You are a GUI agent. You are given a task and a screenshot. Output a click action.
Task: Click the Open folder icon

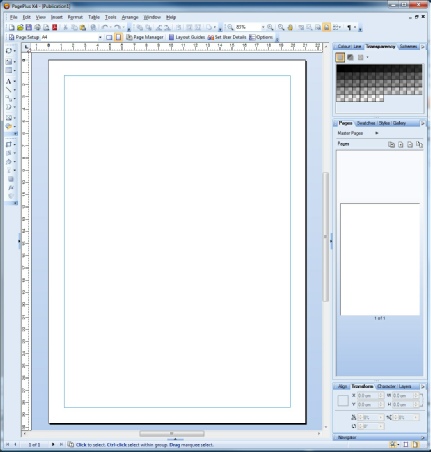click(20, 27)
